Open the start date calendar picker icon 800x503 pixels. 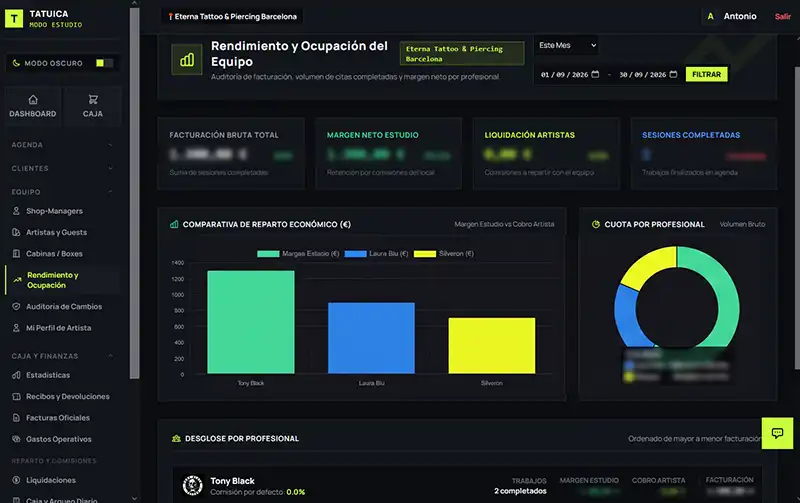pyautogui.click(x=595, y=74)
